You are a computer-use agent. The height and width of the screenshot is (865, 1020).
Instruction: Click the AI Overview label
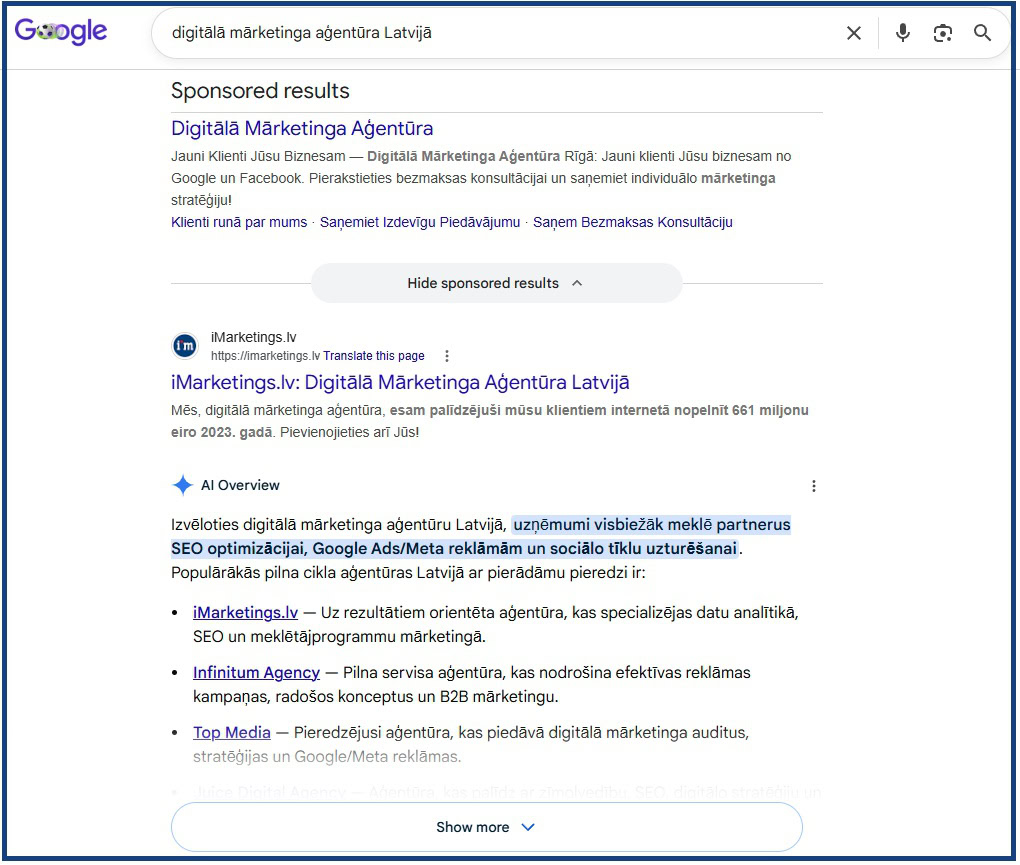tap(240, 485)
